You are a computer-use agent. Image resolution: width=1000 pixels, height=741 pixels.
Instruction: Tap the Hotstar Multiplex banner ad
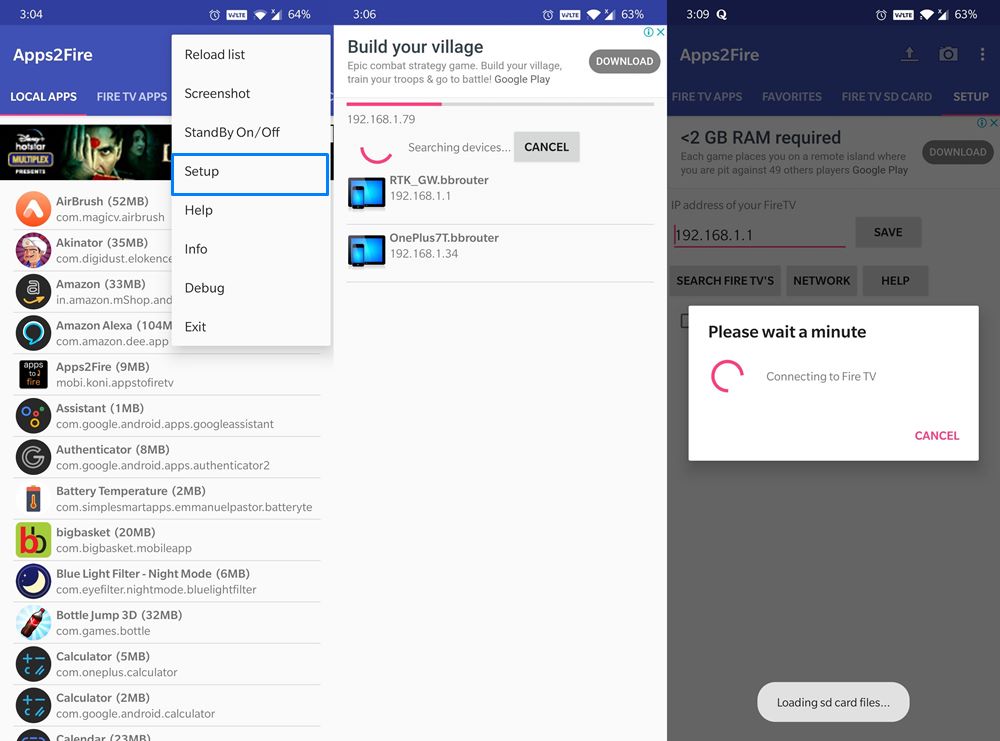click(85, 152)
